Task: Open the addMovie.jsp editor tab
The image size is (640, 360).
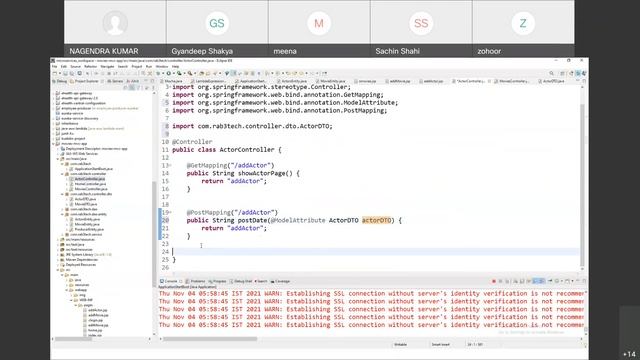Action: [399, 81]
